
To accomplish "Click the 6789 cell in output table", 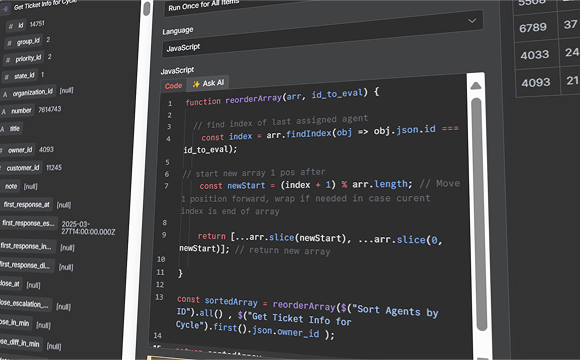I will (x=533, y=27).
